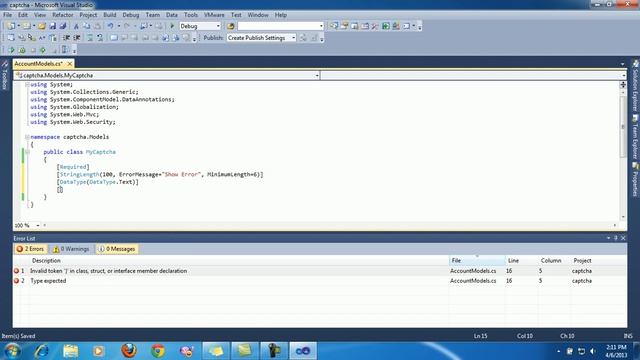Open the Solution Explorer side tab

636,87
